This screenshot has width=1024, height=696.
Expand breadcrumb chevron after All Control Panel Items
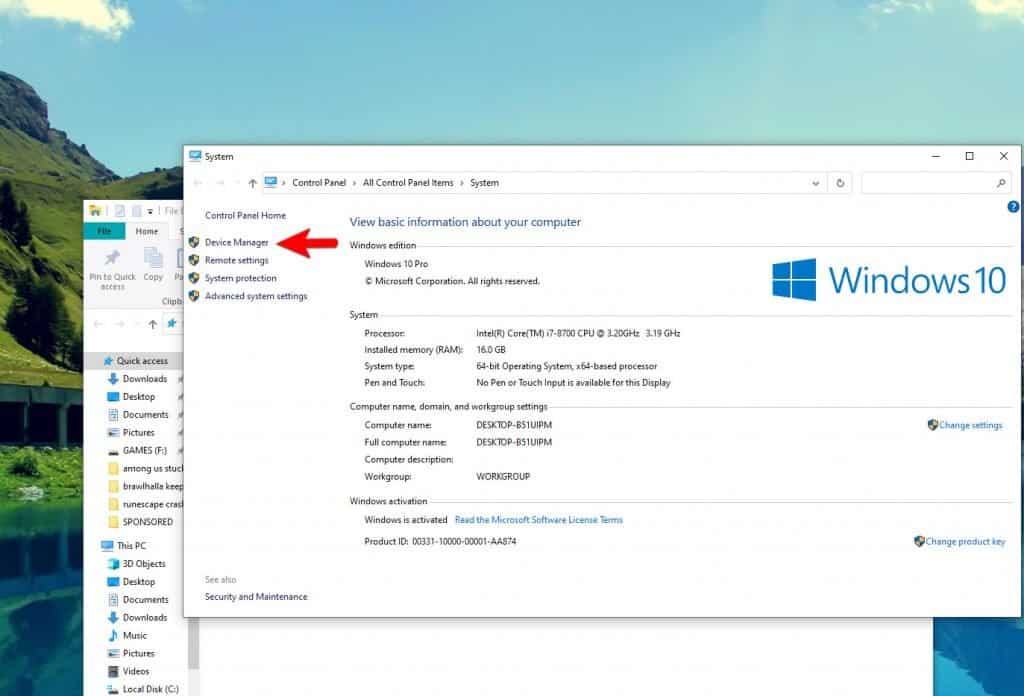(x=462, y=183)
